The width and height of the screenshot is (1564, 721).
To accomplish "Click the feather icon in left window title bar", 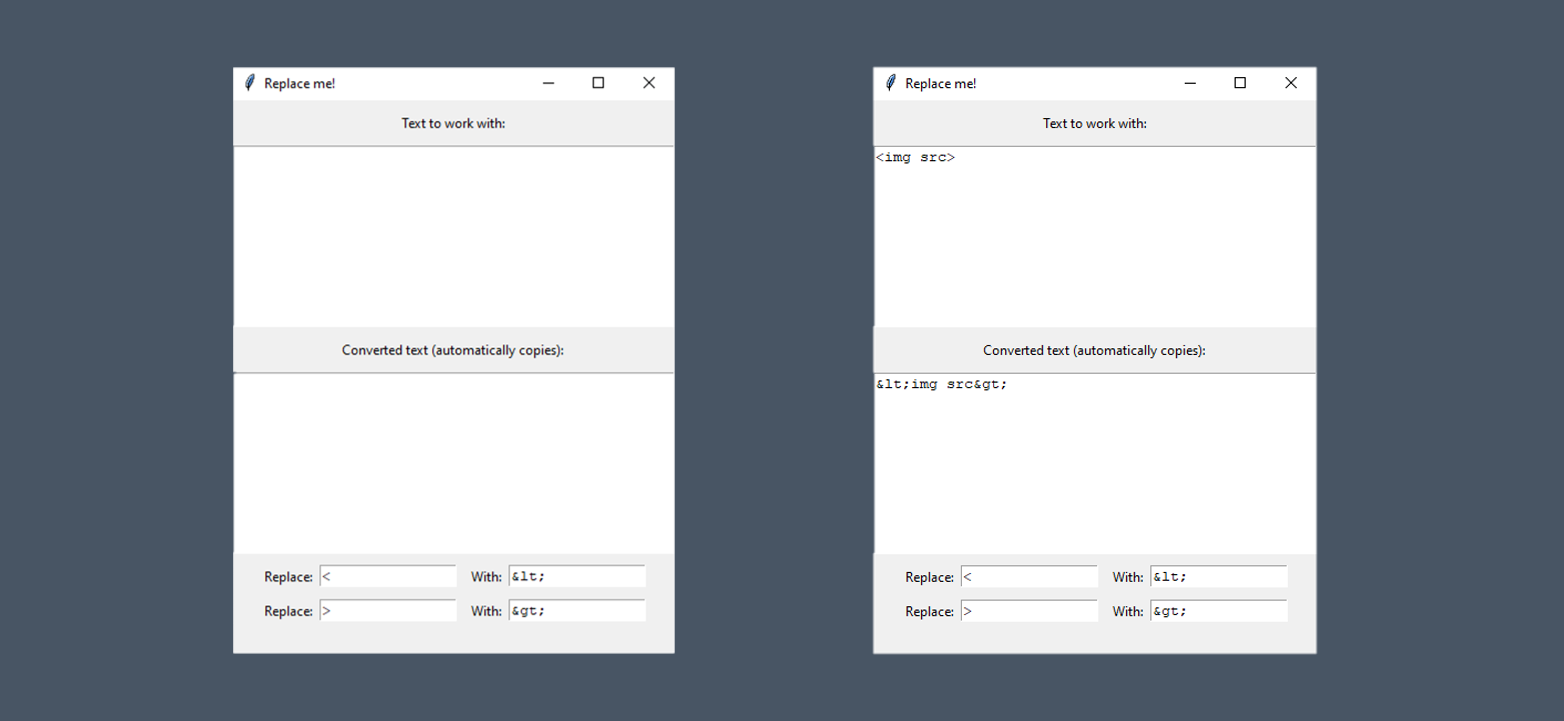I will [x=250, y=83].
